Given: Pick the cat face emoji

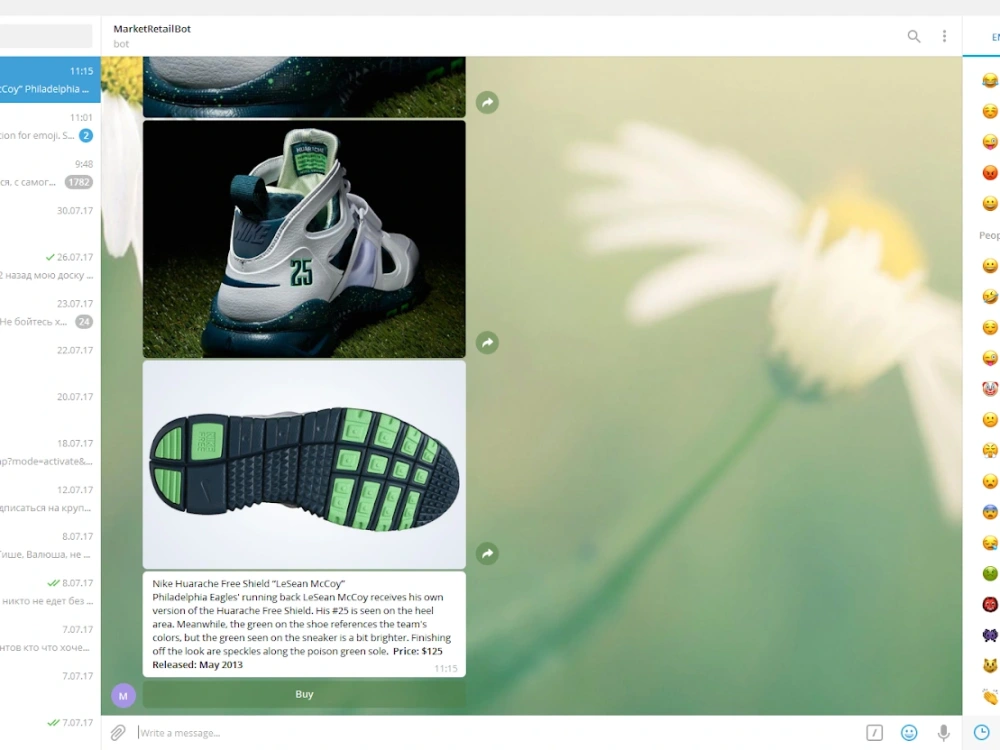Looking at the screenshot, I should pyautogui.click(x=990, y=666).
